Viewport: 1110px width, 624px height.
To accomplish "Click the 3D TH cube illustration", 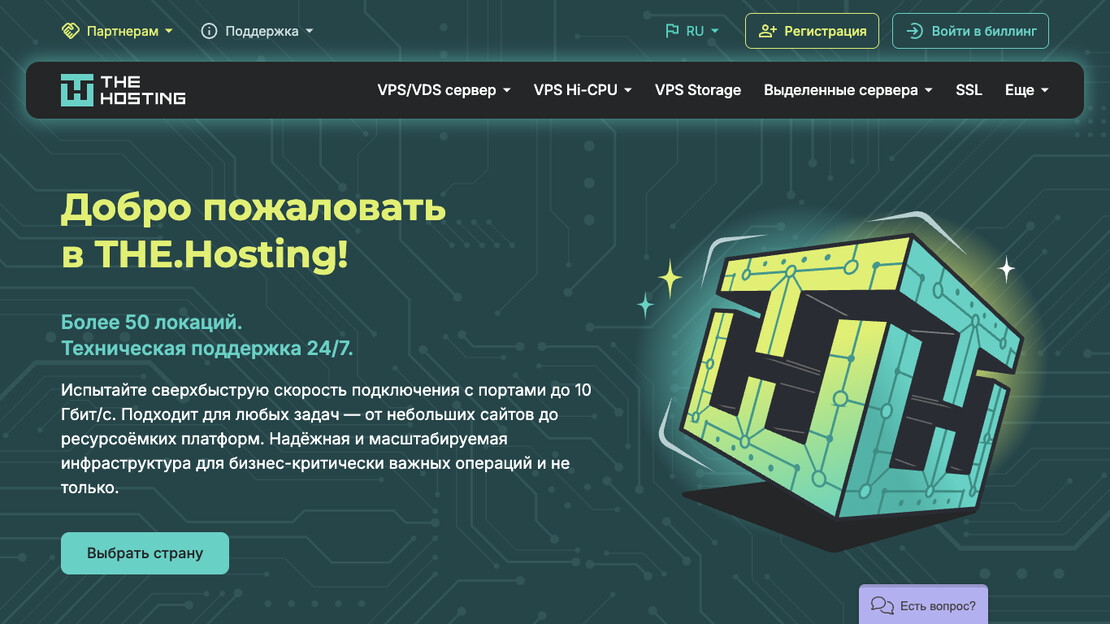I will [840, 380].
